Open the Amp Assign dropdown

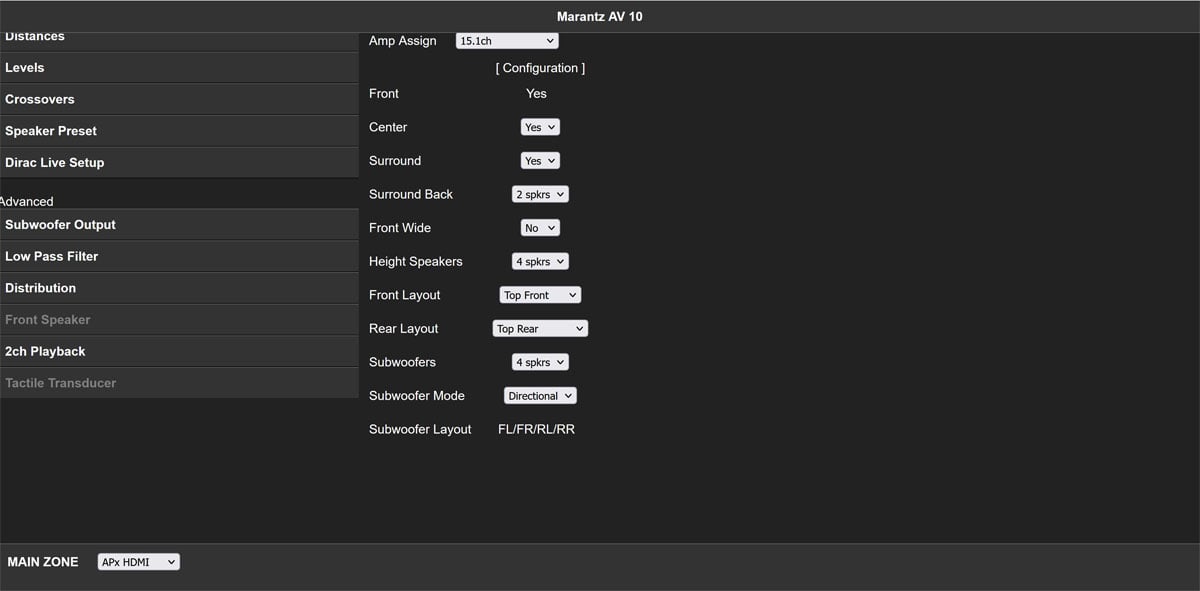[x=506, y=41]
